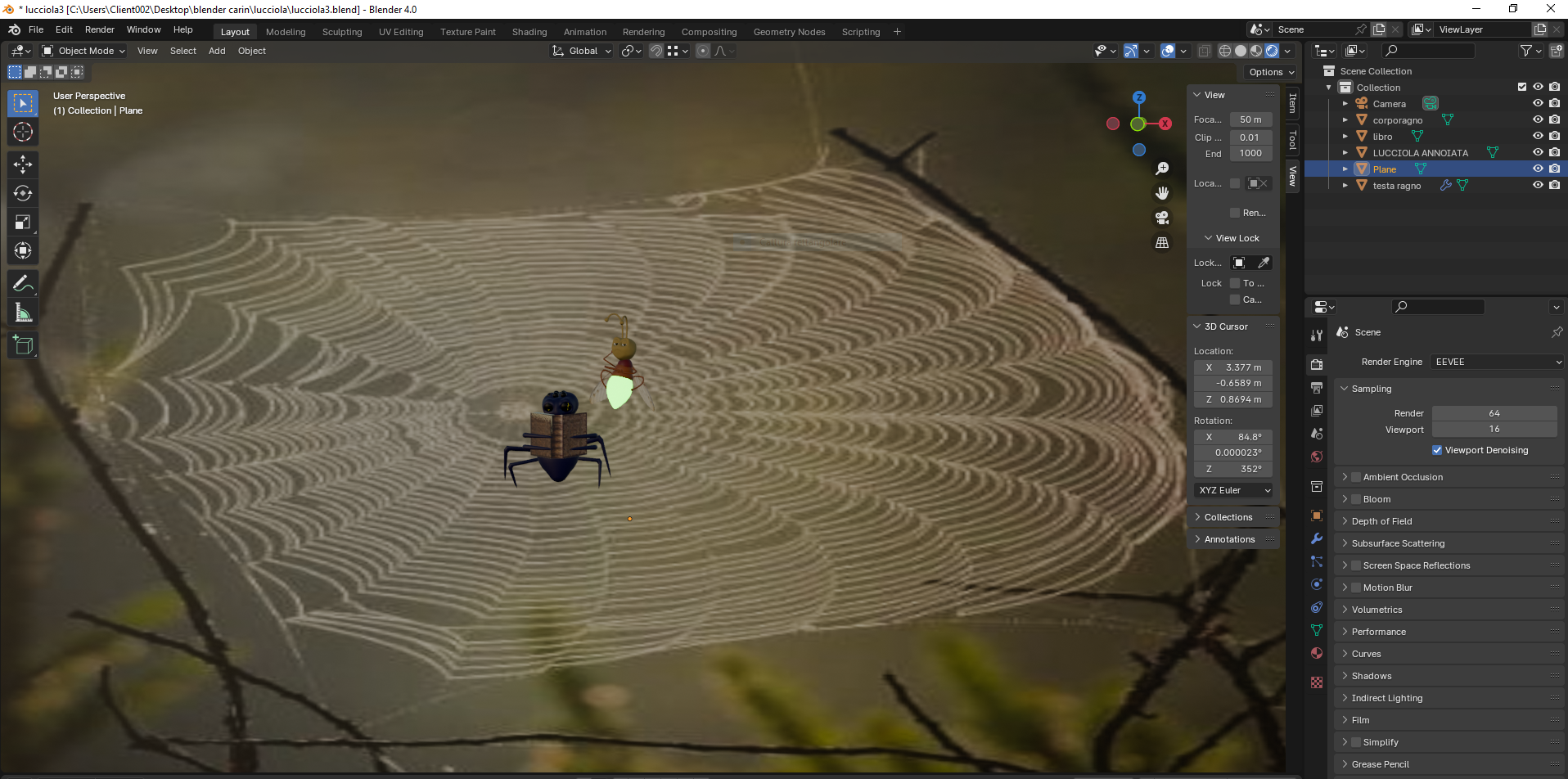Open the Material properties tab icon
1568x779 pixels.
tap(1317, 653)
